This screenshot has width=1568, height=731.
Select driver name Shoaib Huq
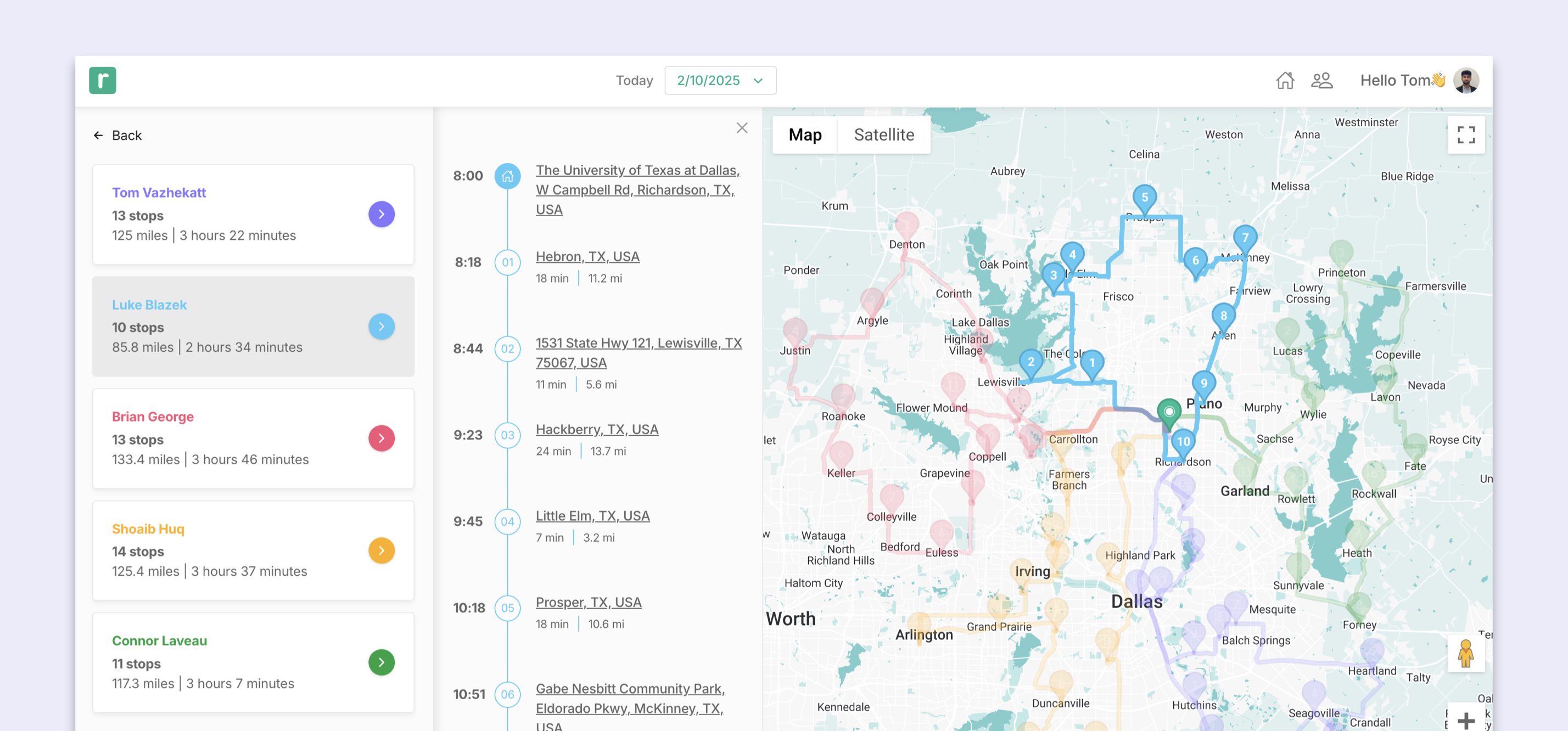pos(148,529)
